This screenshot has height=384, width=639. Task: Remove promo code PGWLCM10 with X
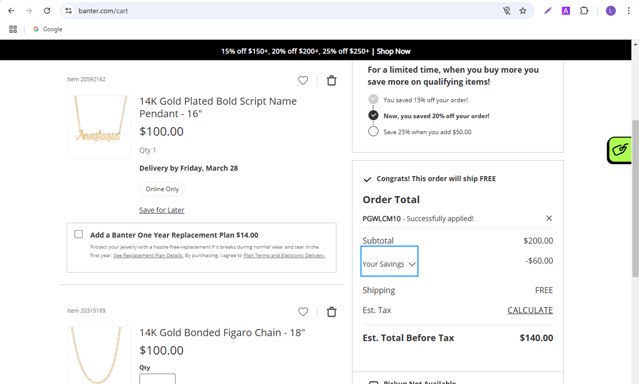549,218
